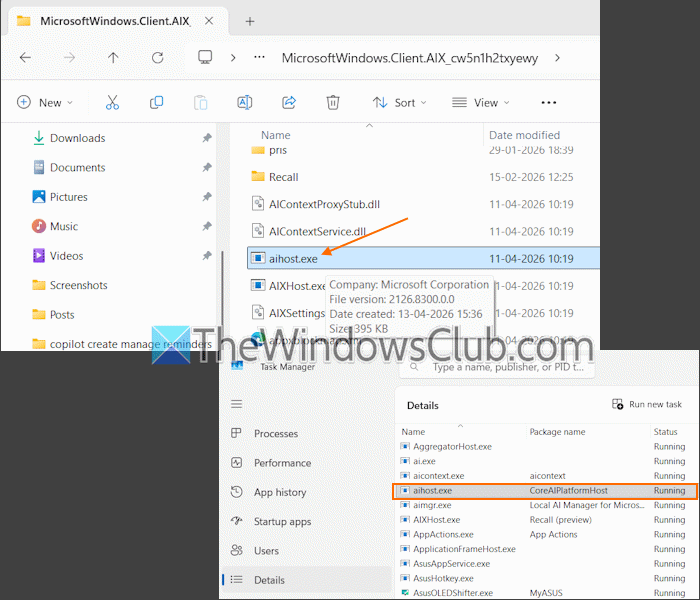This screenshot has height=600, width=700.
Task: Click the pin icon next to Videos
Action: pos(207,256)
